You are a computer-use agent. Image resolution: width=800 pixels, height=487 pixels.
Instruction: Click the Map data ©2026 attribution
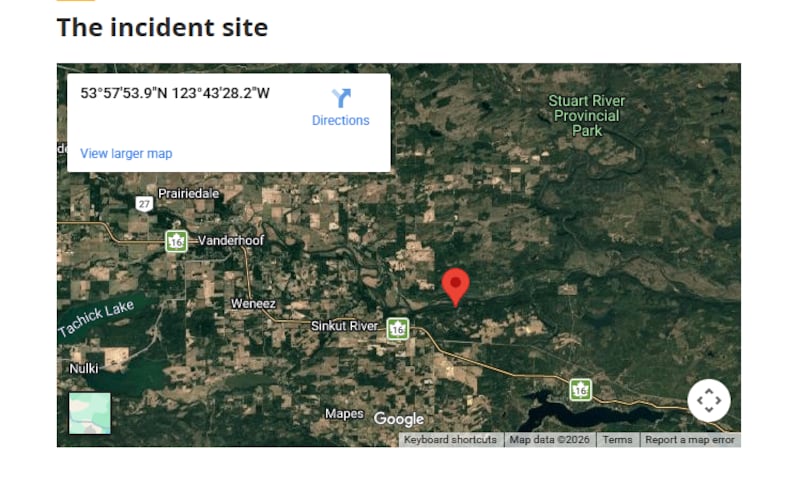tap(549, 440)
